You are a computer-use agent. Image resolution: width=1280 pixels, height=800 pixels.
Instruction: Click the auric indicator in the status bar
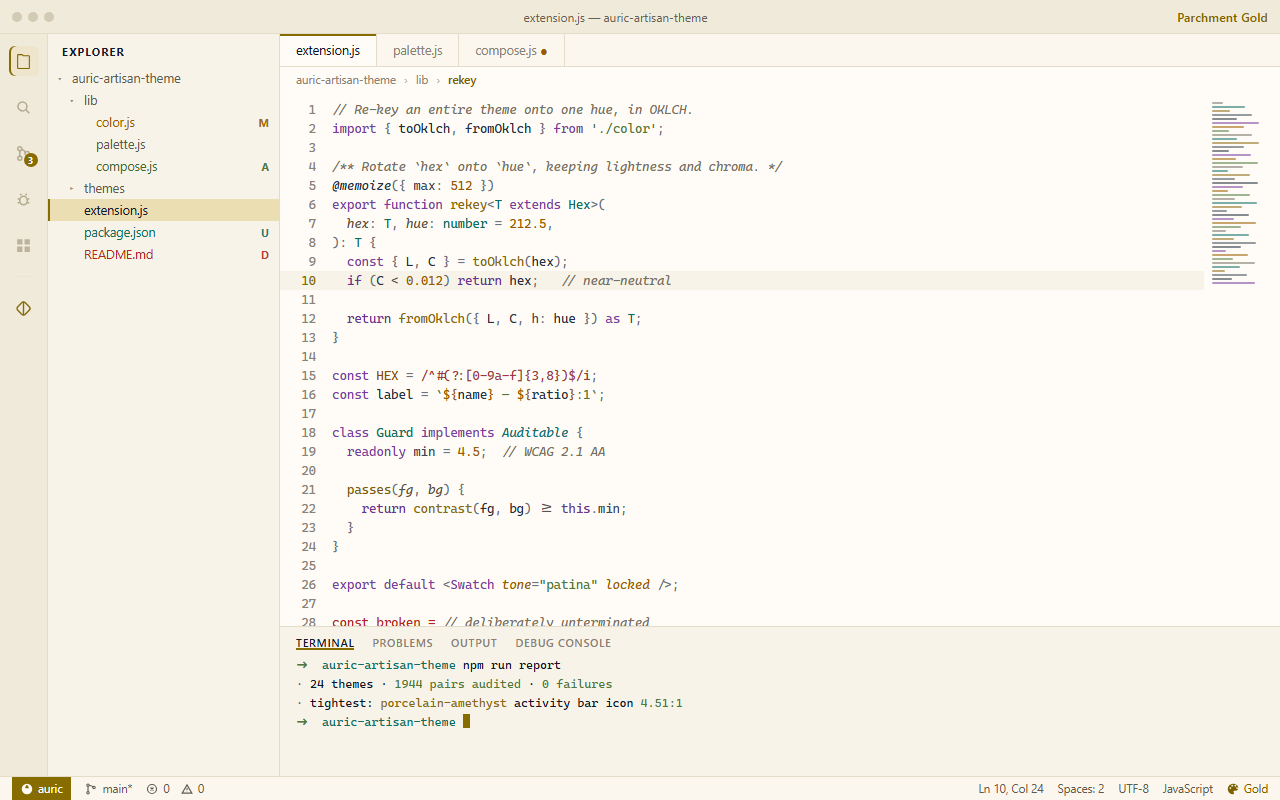point(41,789)
